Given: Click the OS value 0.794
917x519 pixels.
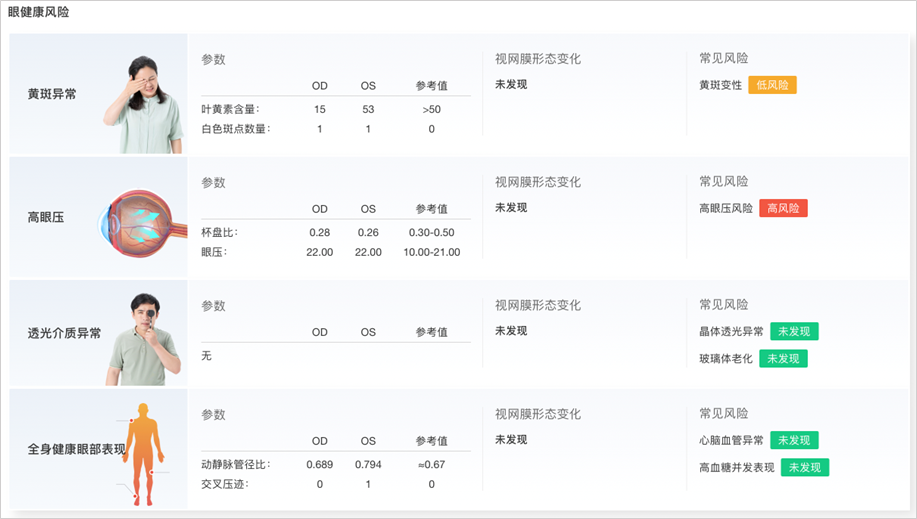Looking at the screenshot, I should click(x=368, y=465).
